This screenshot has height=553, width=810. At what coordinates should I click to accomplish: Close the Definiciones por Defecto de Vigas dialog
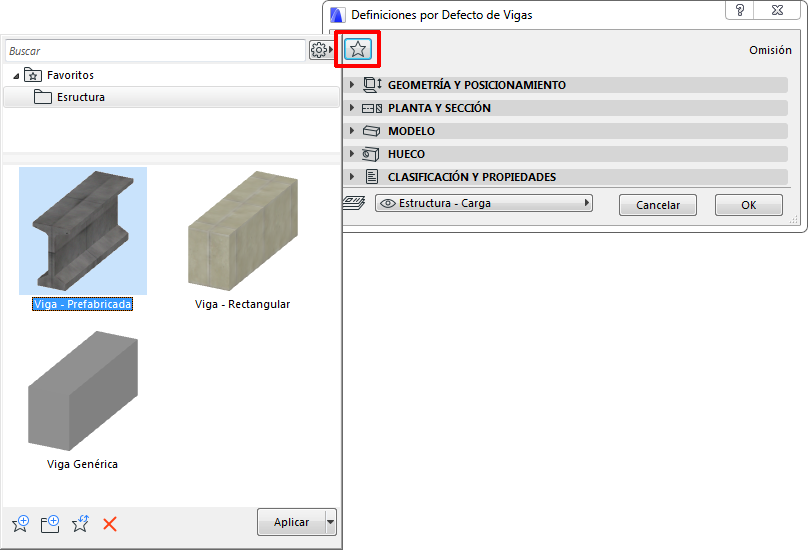777,10
